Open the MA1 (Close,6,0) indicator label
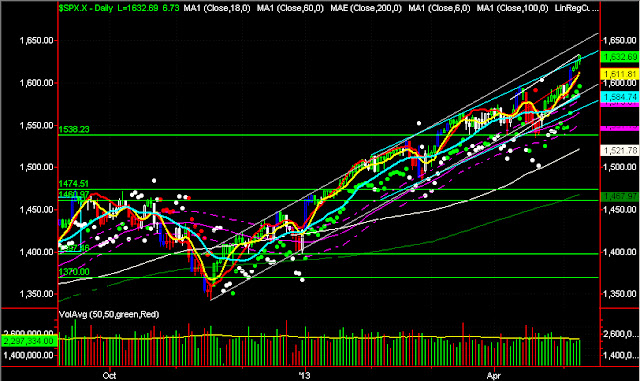Image resolution: width=640 pixels, height=381 pixels. (x=439, y=8)
